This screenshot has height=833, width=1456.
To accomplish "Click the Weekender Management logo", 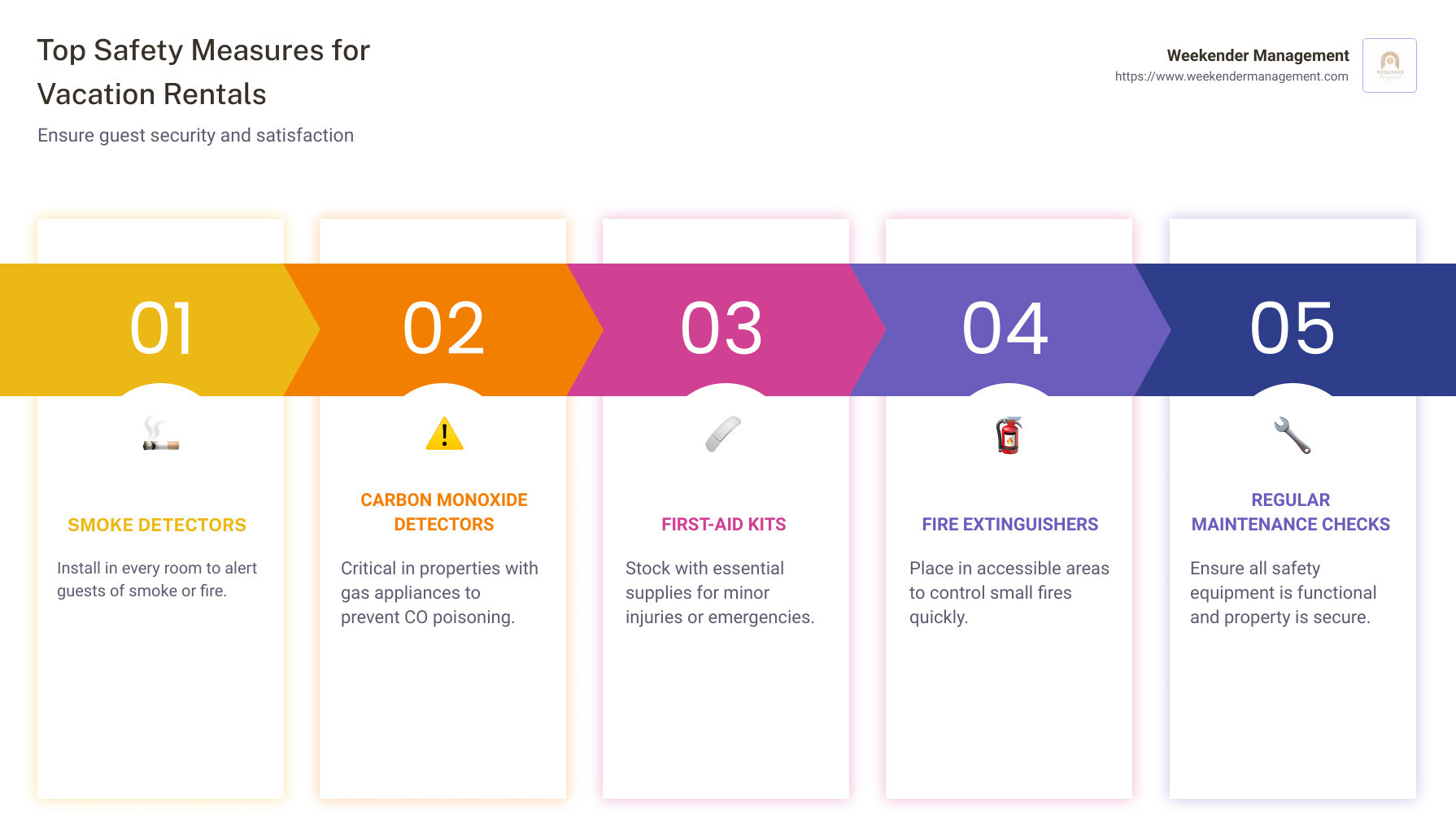I will (x=1389, y=65).
